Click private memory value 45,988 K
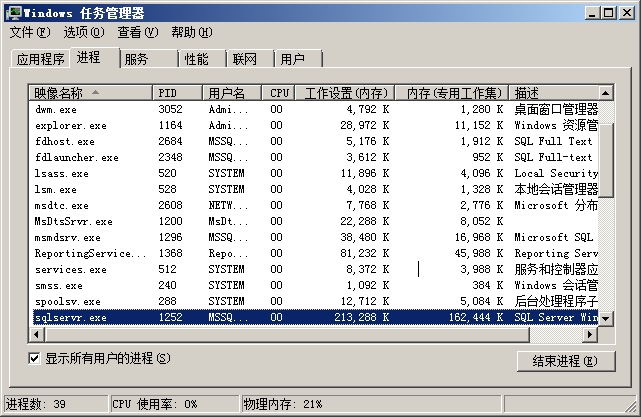This screenshot has height=417, width=641. [x=478, y=253]
